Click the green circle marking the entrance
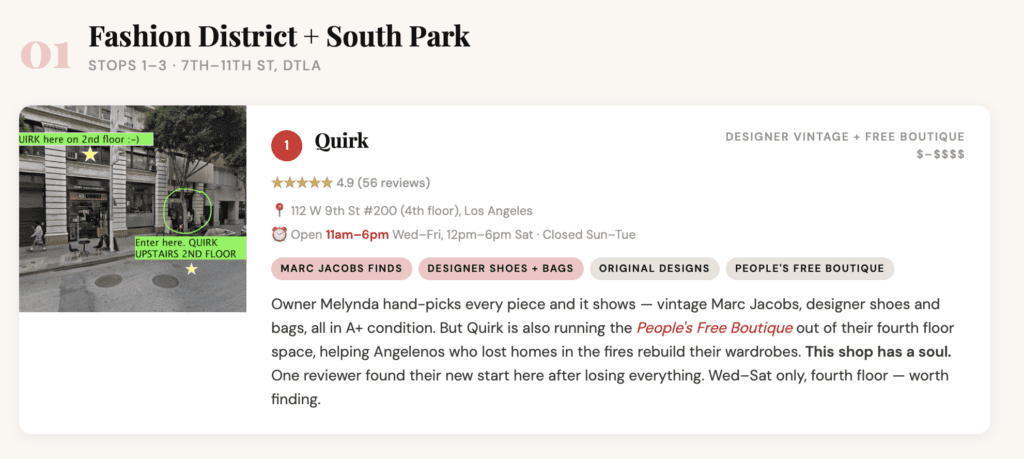This screenshot has height=459, width=1024. (188, 210)
